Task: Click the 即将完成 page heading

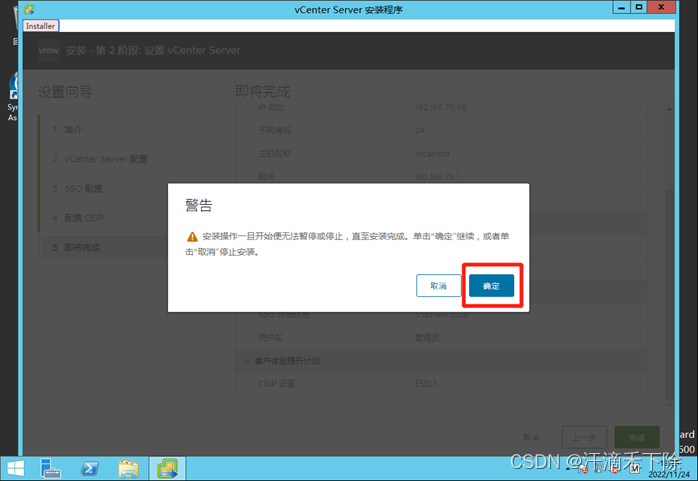Action: [x=263, y=92]
